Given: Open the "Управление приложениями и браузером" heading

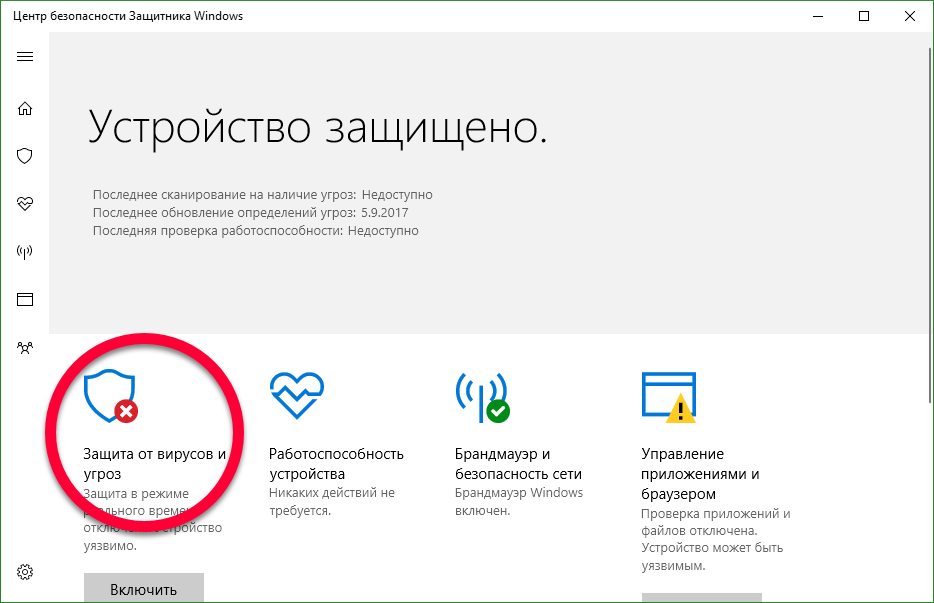Looking at the screenshot, I should coord(700,474).
